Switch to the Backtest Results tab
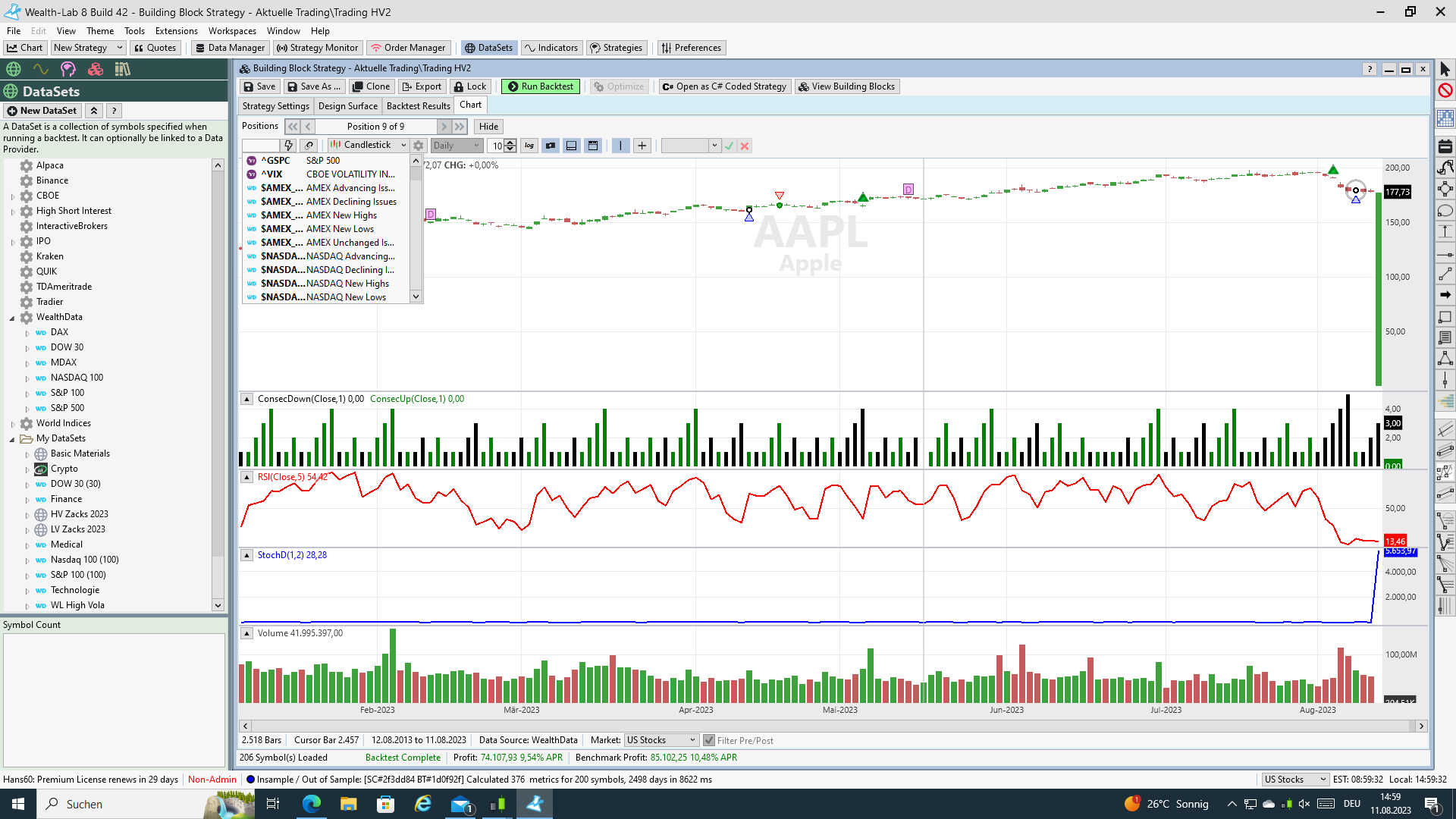Screen dimensions: 1456x819 pos(418,106)
